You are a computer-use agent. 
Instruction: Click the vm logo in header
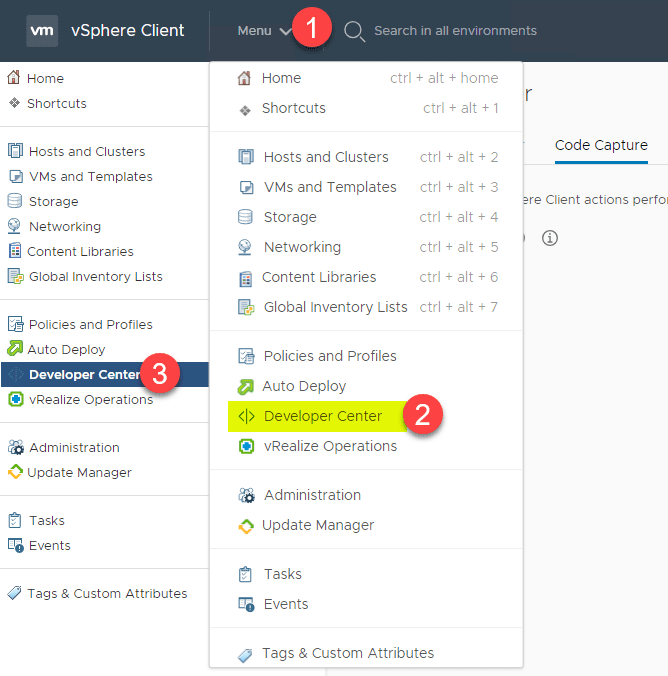coord(42,31)
